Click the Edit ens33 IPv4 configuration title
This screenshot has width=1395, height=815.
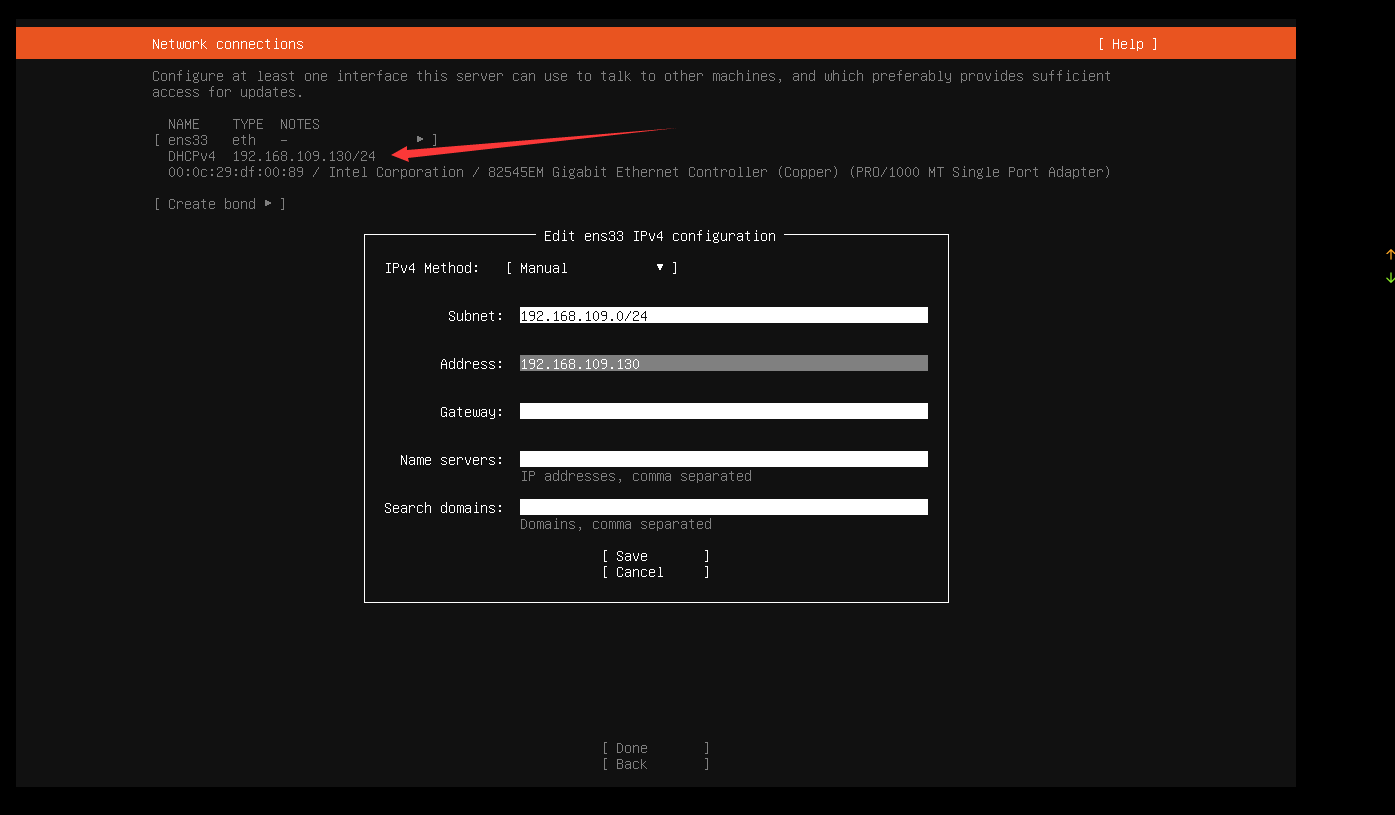click(x=660, y=236)
